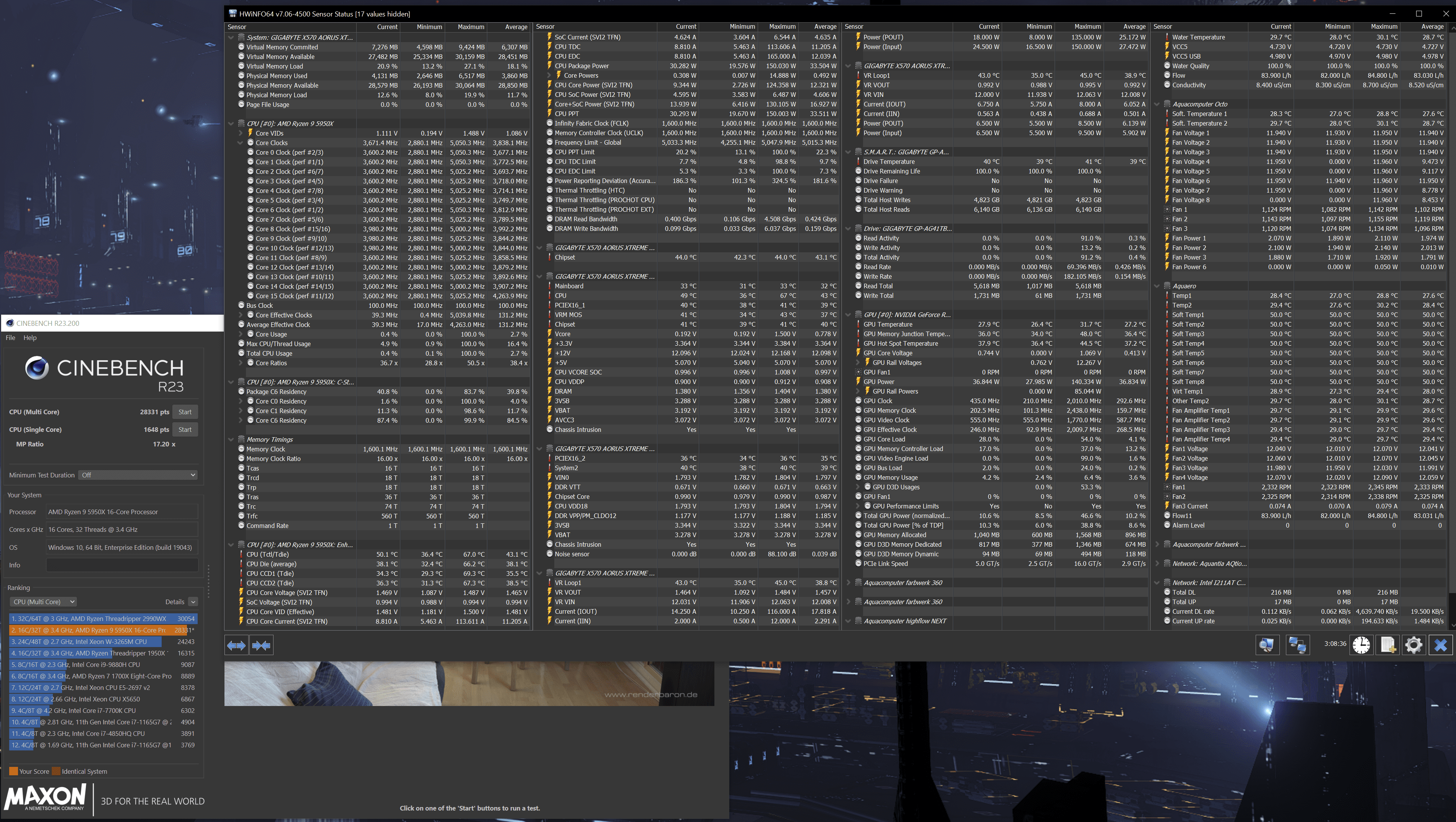Image resolution: width=1456 pixels, height=822 pixels.
Task: Open the CPU (Multi Core) ranking dropdown
Action: pyautogui.click(x=43, y=602)
